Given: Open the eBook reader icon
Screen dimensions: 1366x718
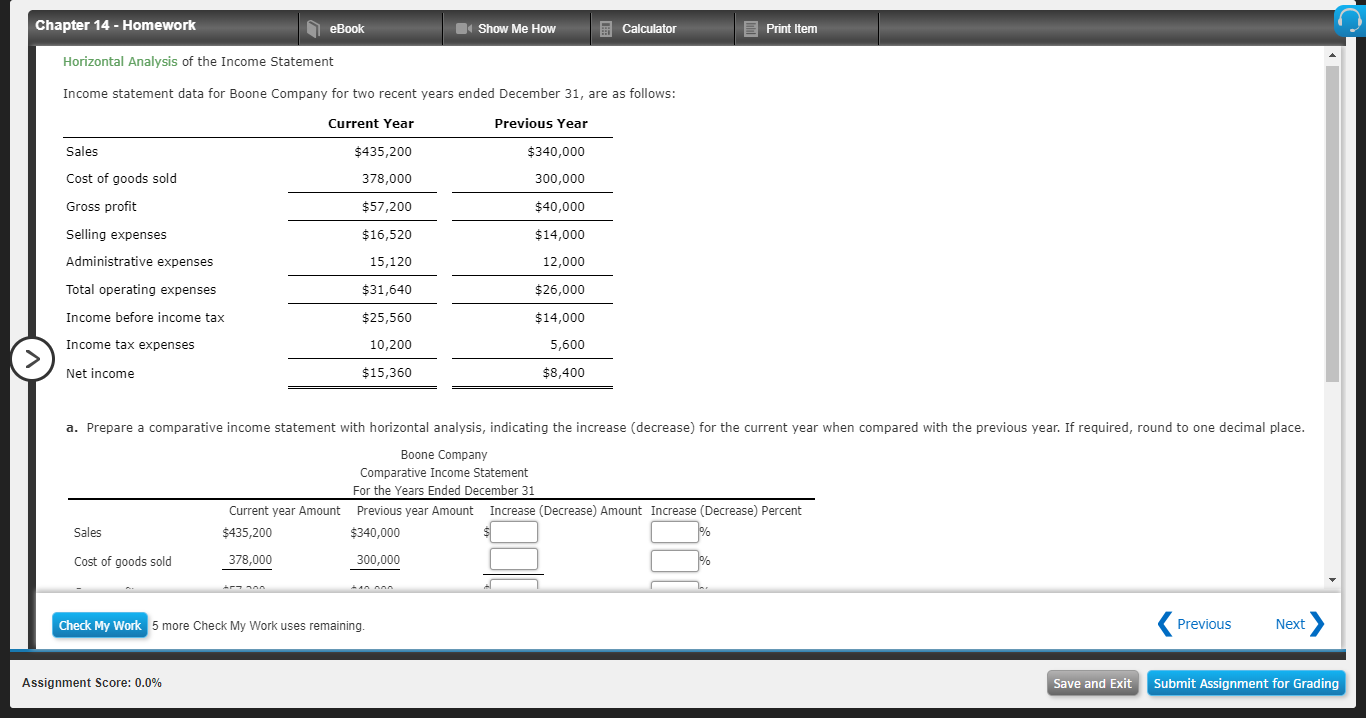Looking at the screenshot, I should (x=311, y=28).
